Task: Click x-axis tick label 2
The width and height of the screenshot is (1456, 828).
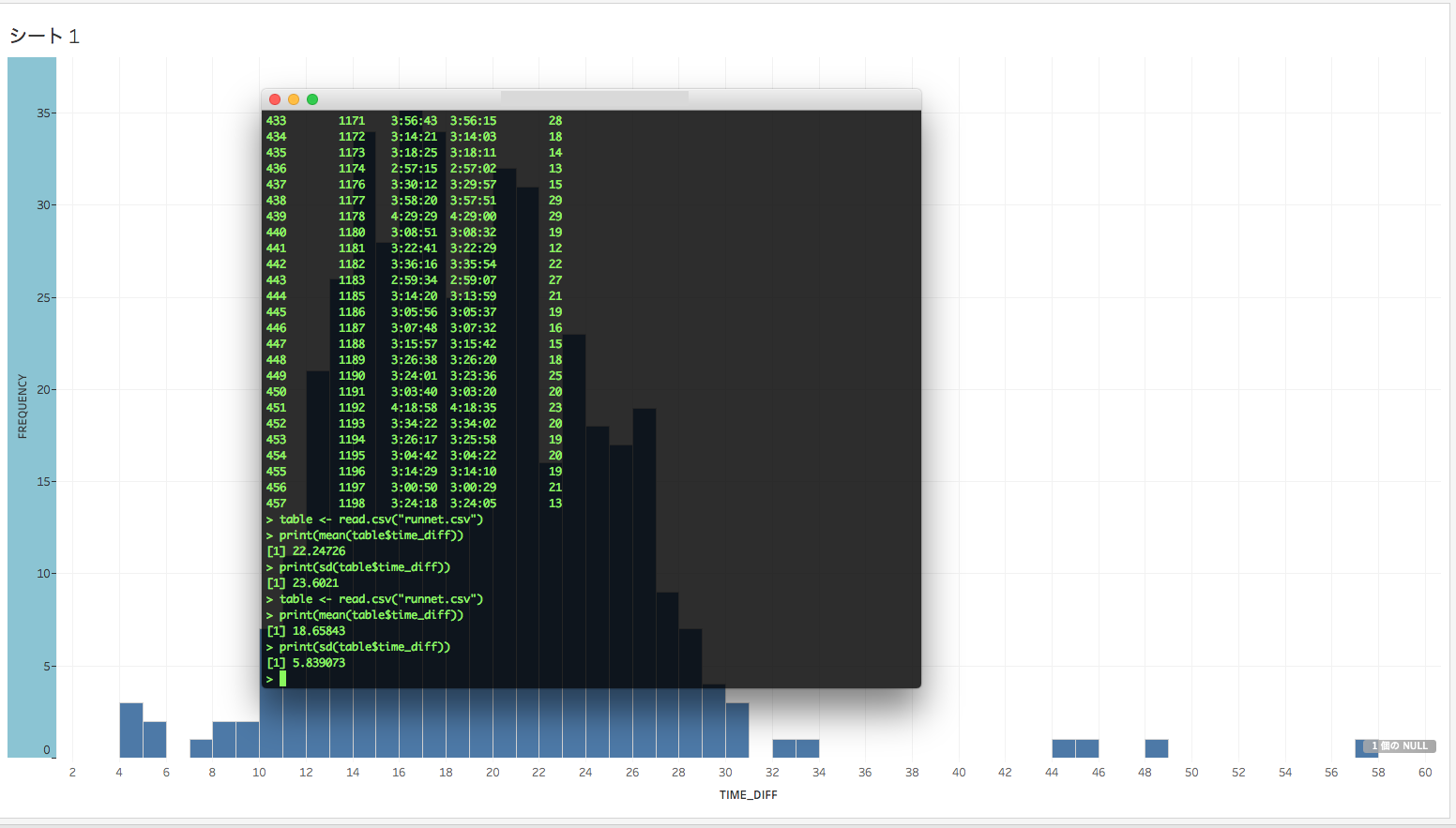Action: pos(72,773)
